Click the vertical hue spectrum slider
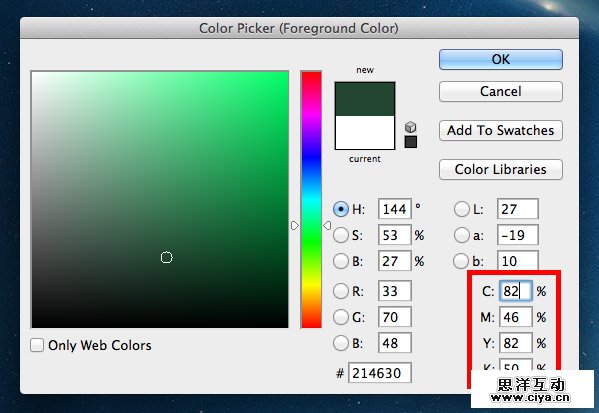599x413 pixels. point(311,199)
